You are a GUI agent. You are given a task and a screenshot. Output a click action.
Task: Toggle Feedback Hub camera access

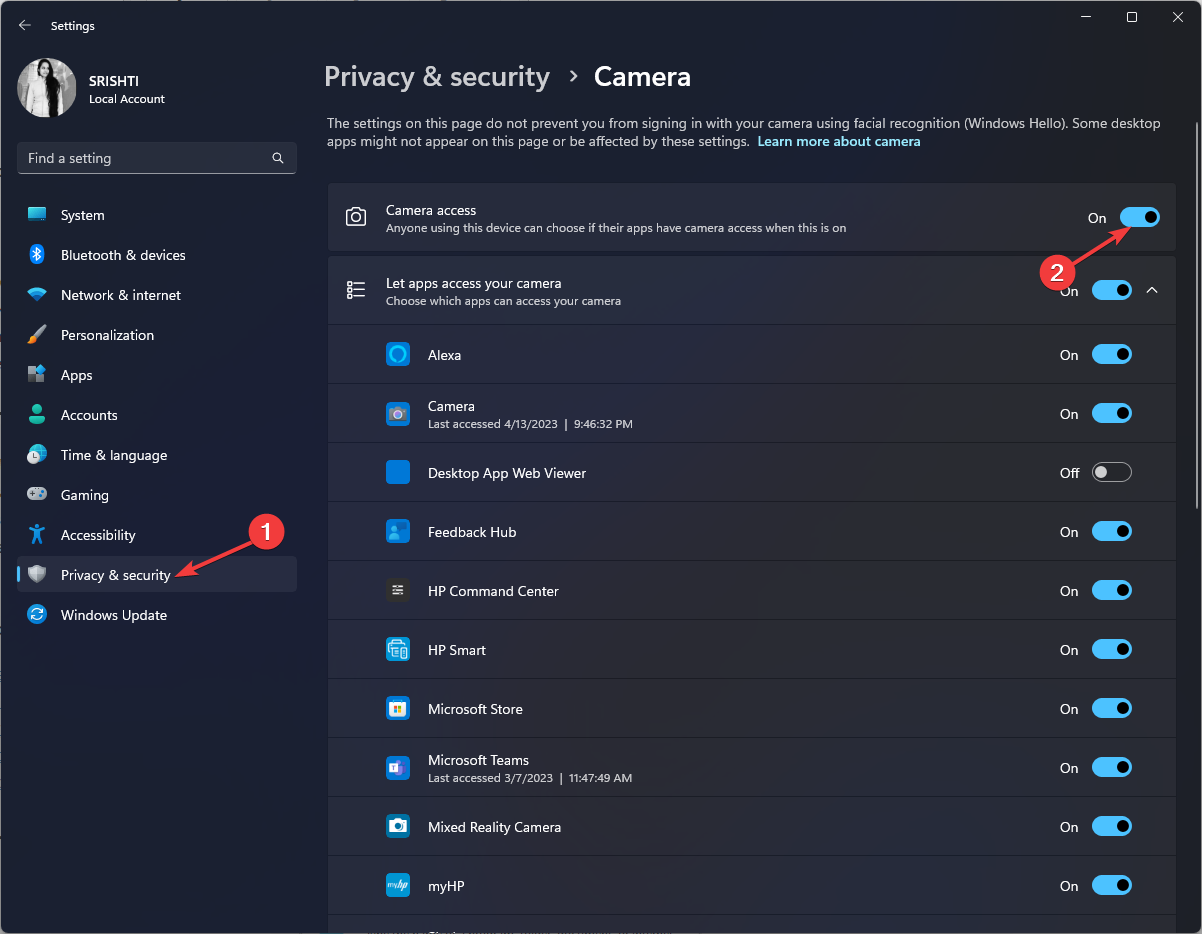click(x=1112, y=531)
